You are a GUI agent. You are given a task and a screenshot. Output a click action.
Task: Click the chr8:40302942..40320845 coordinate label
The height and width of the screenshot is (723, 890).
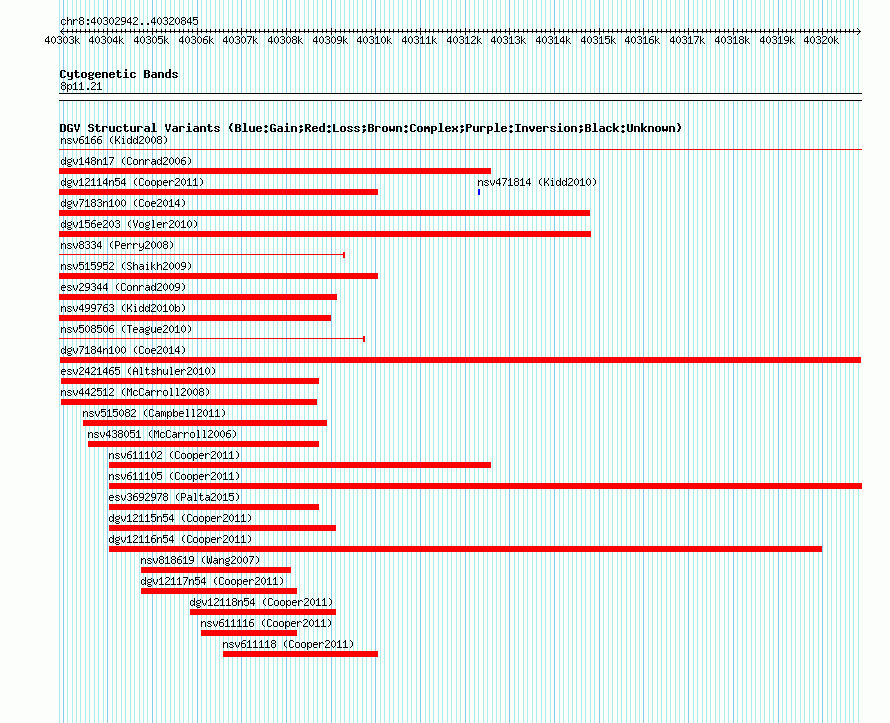pyautogui.click(x=129, y=21)
